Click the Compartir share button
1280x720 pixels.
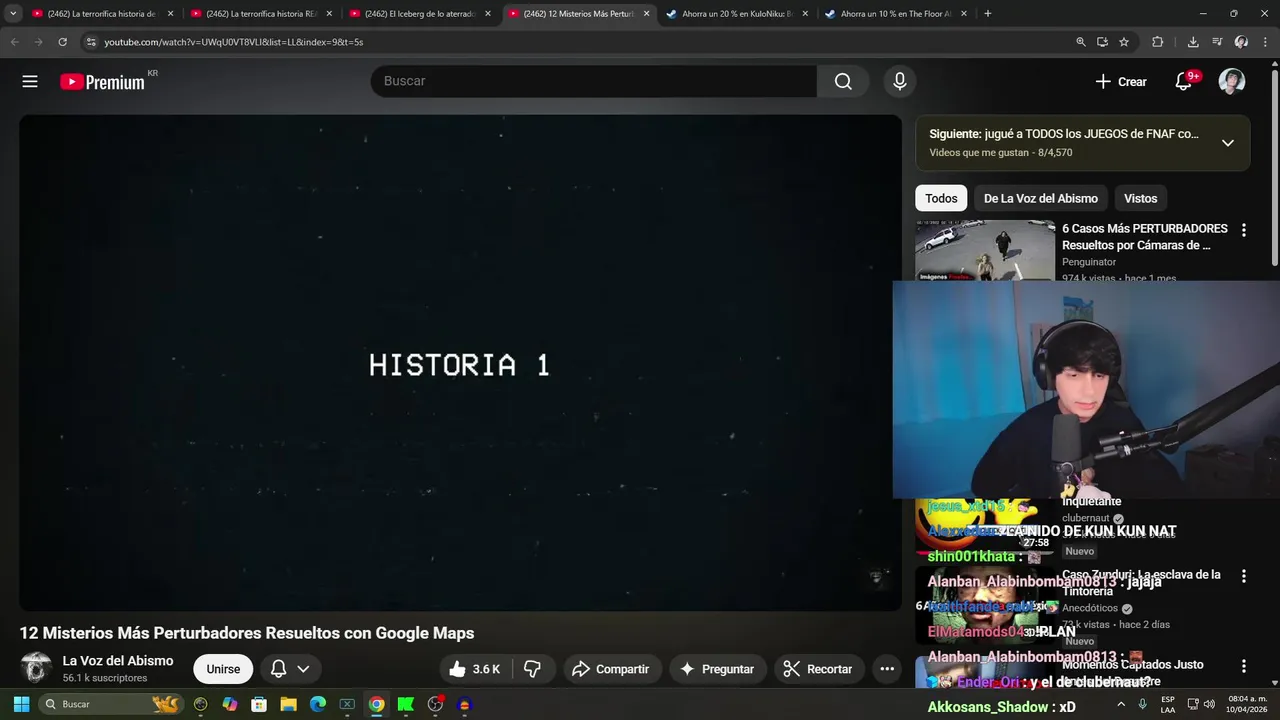610,669
